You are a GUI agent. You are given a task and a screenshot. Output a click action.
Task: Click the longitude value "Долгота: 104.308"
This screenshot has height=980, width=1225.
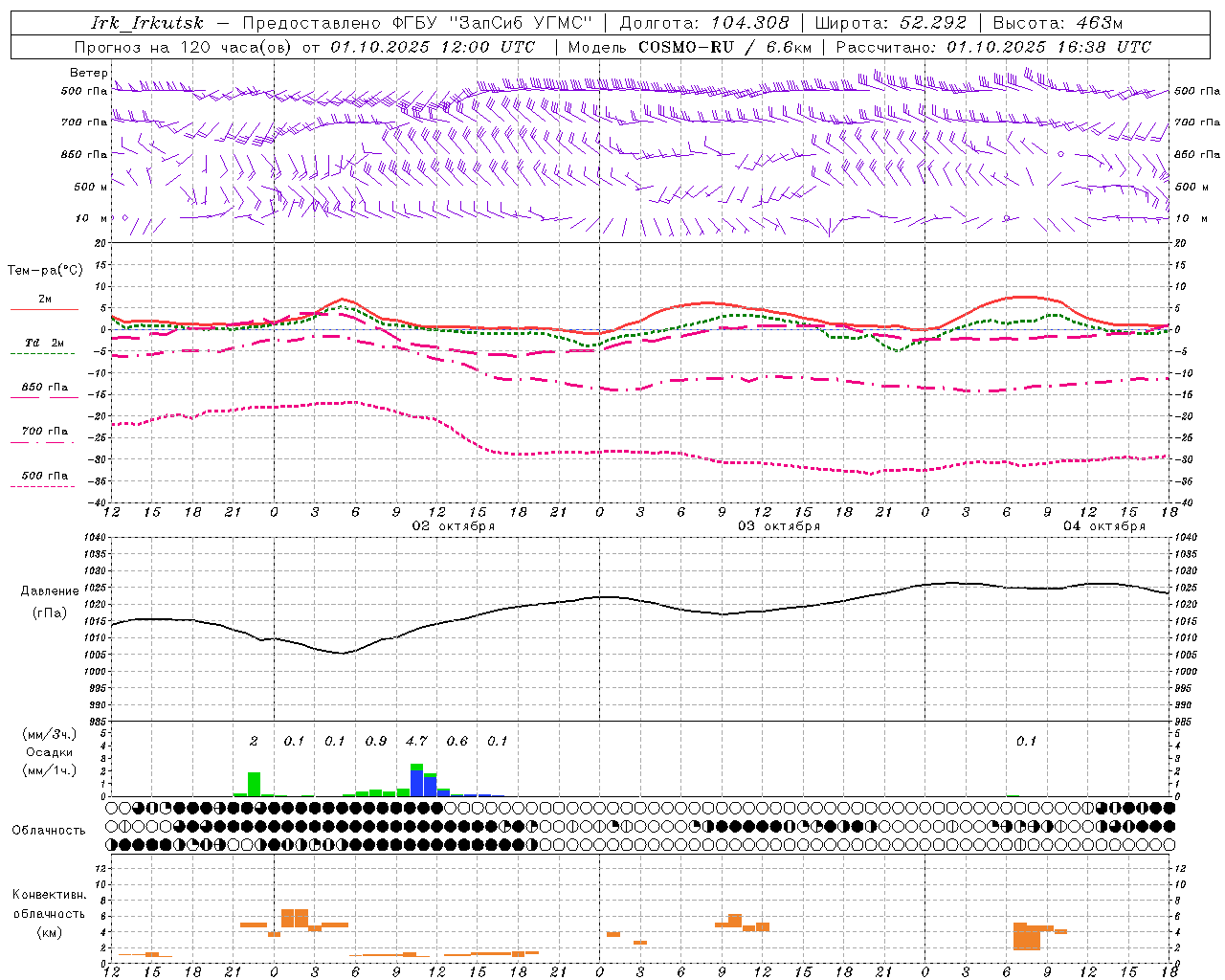704,23
